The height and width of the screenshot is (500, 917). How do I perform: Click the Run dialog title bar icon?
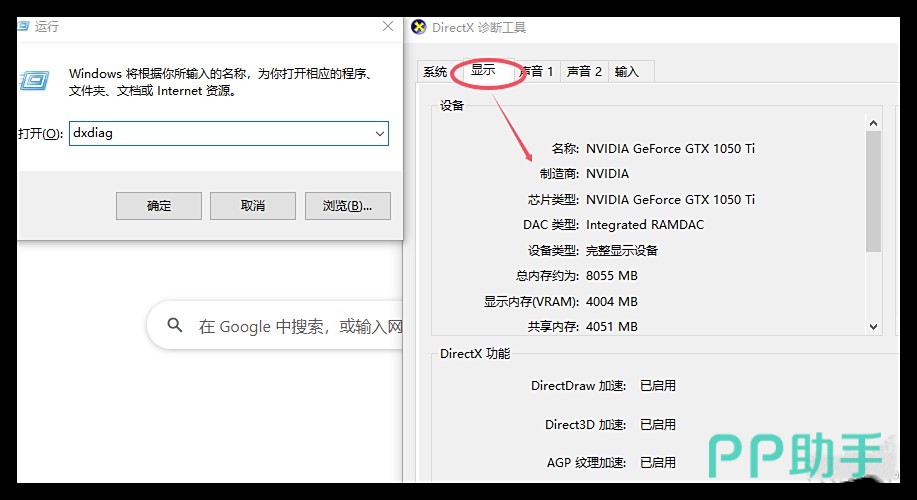[23, 27]
